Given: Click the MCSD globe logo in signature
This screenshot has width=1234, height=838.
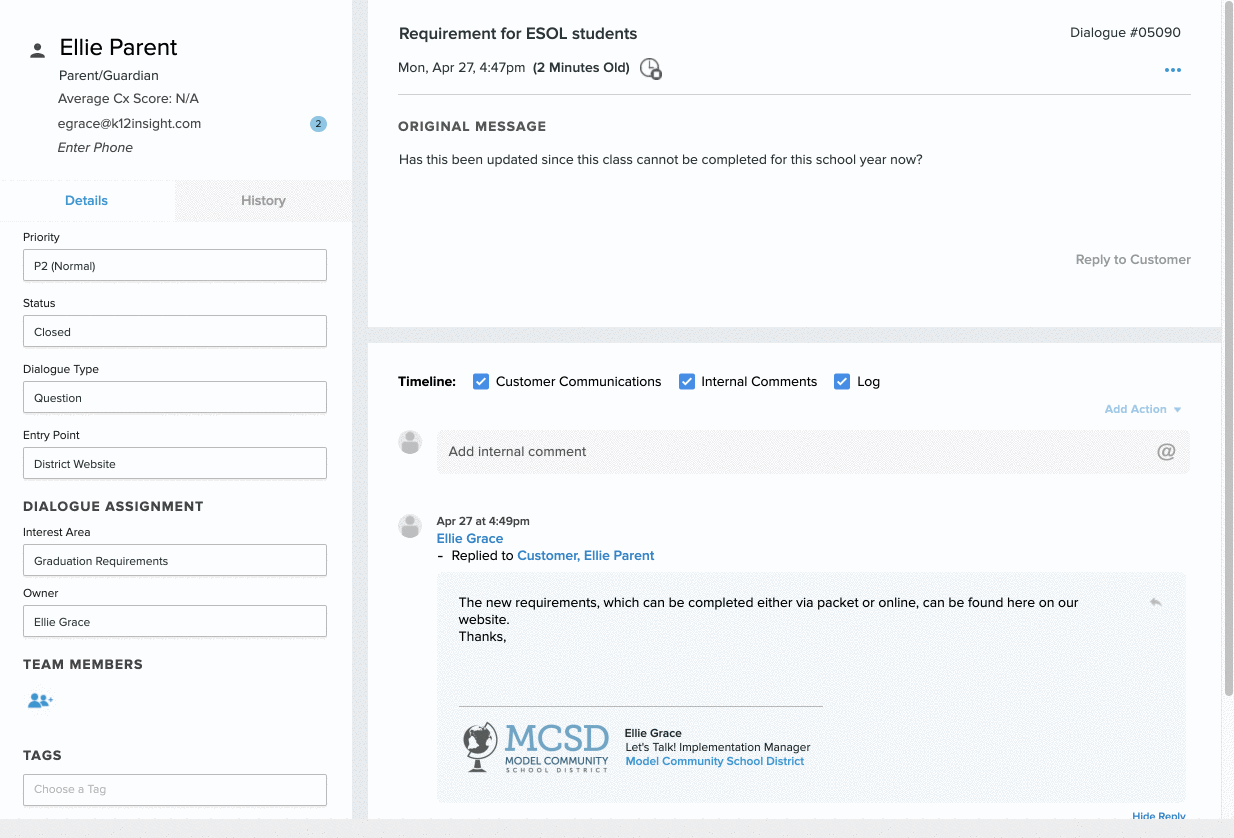Looking at the screenshot, I should (481, 747).
